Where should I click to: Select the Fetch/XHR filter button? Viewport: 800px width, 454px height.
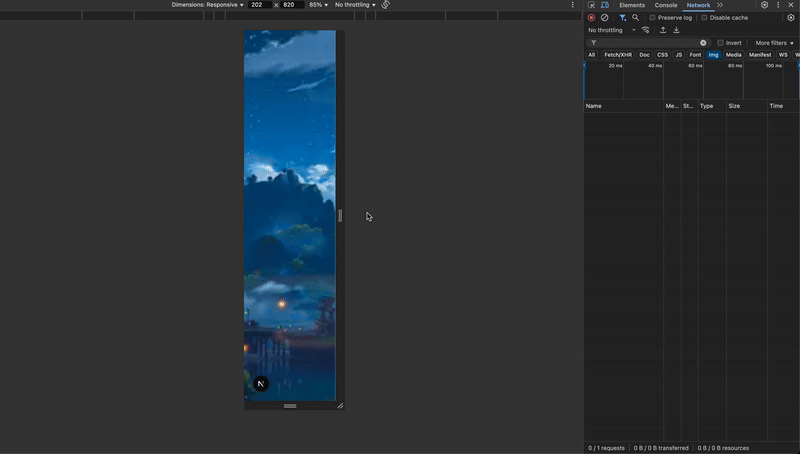617,55
